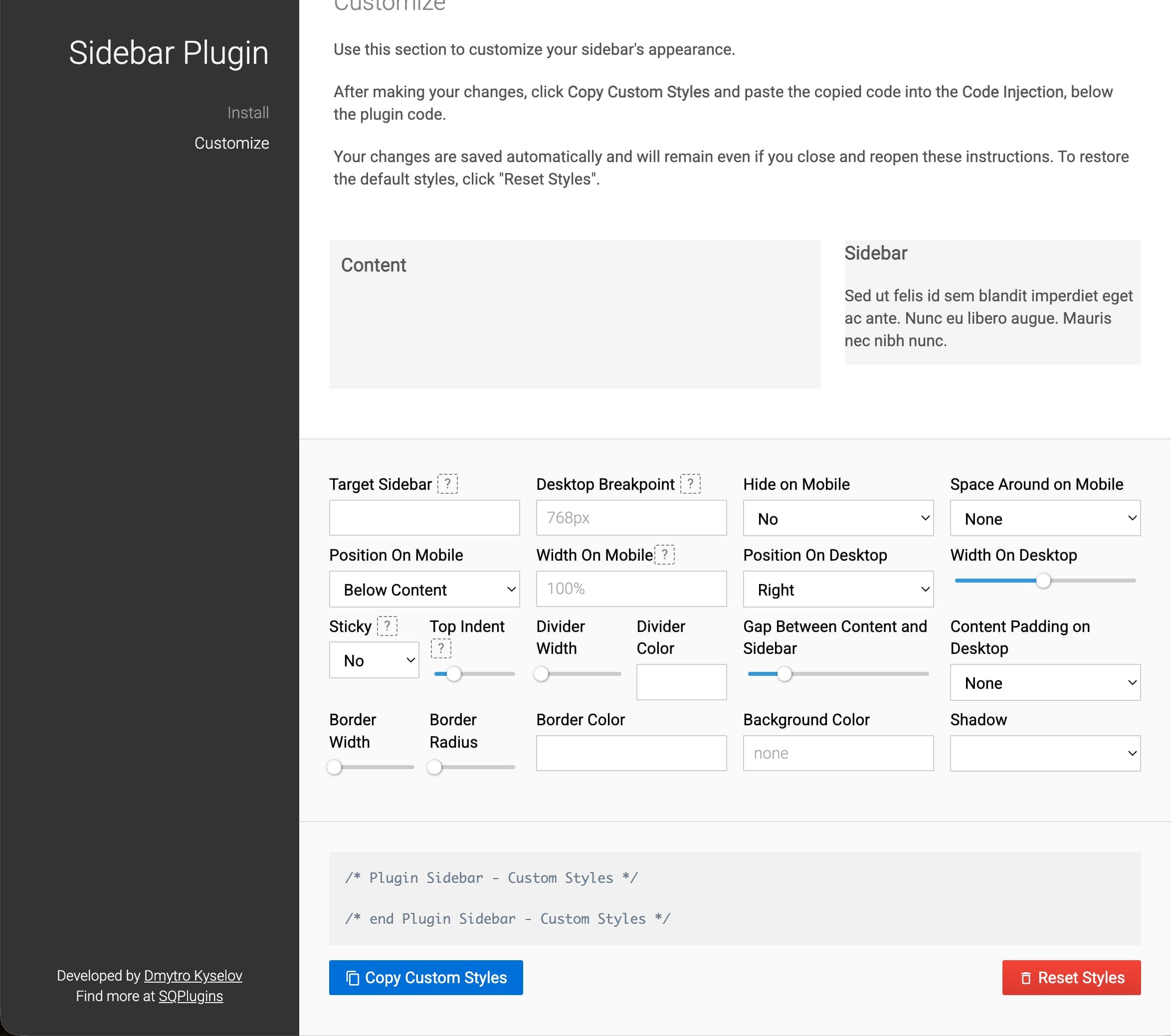Click the Divider Color field

[x=681, y=682]
